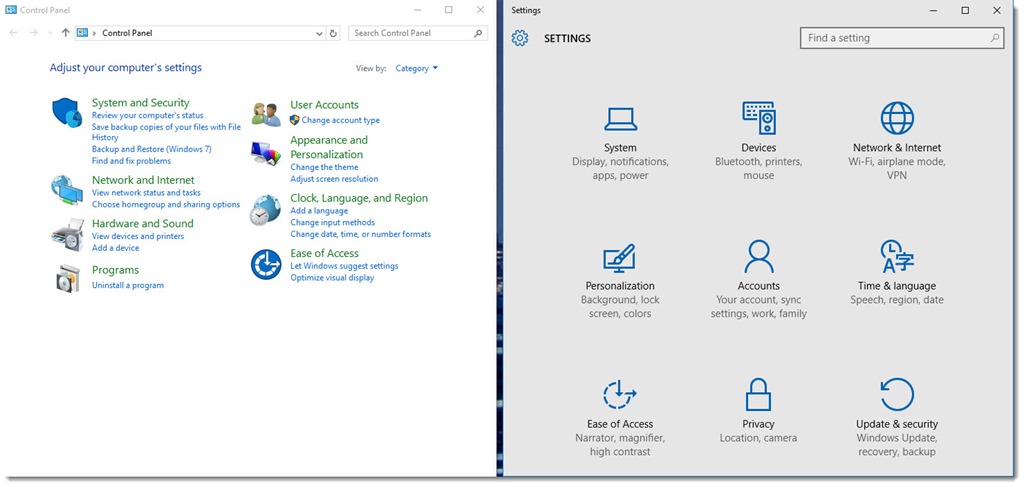This screenshot has height=487, width=1024.
Task: Click the Programs disc box icon
Action: pyautogui.click(x=68, y=278)
